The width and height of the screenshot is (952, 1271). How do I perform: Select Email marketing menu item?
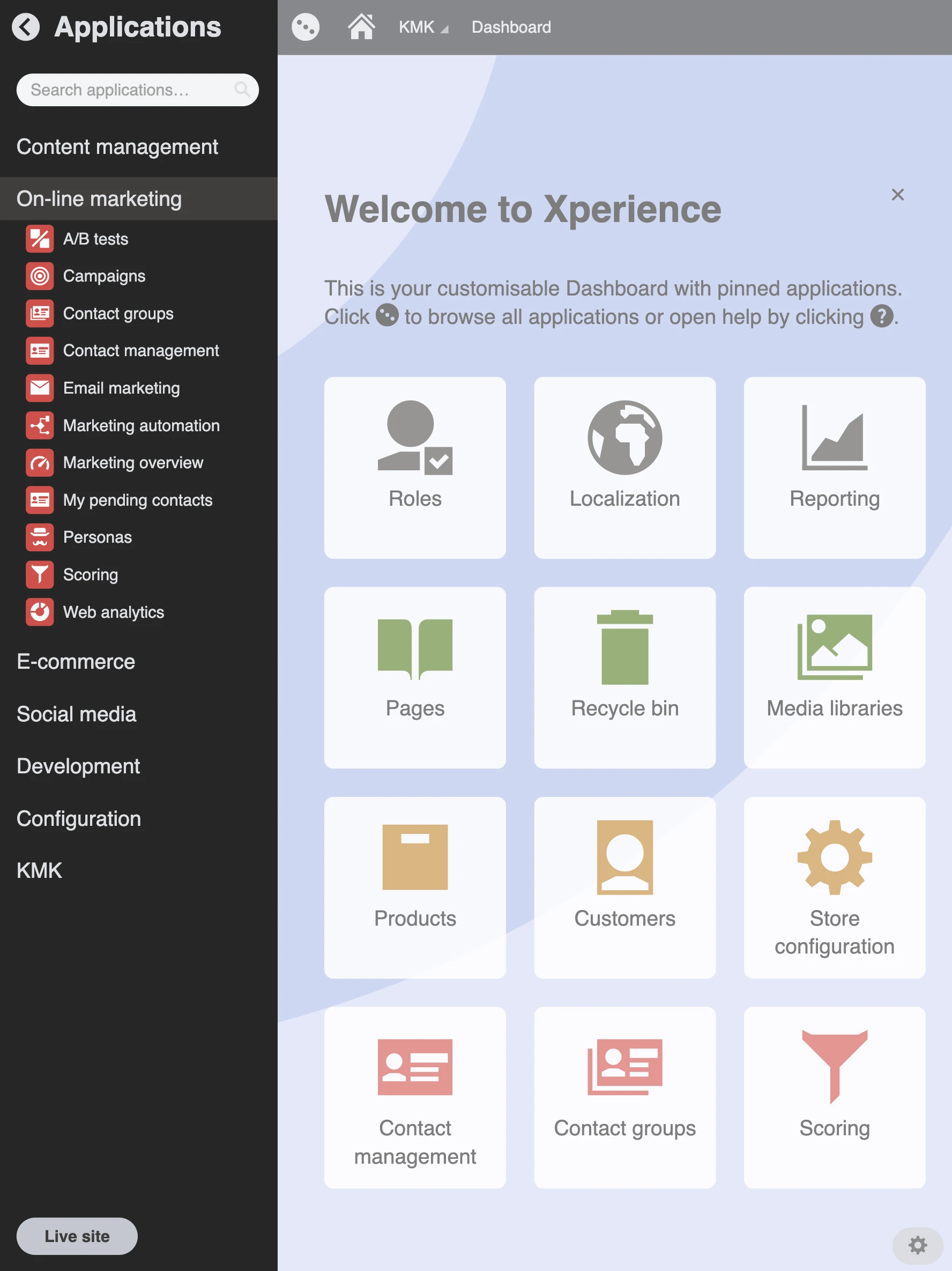click(121, 388)
